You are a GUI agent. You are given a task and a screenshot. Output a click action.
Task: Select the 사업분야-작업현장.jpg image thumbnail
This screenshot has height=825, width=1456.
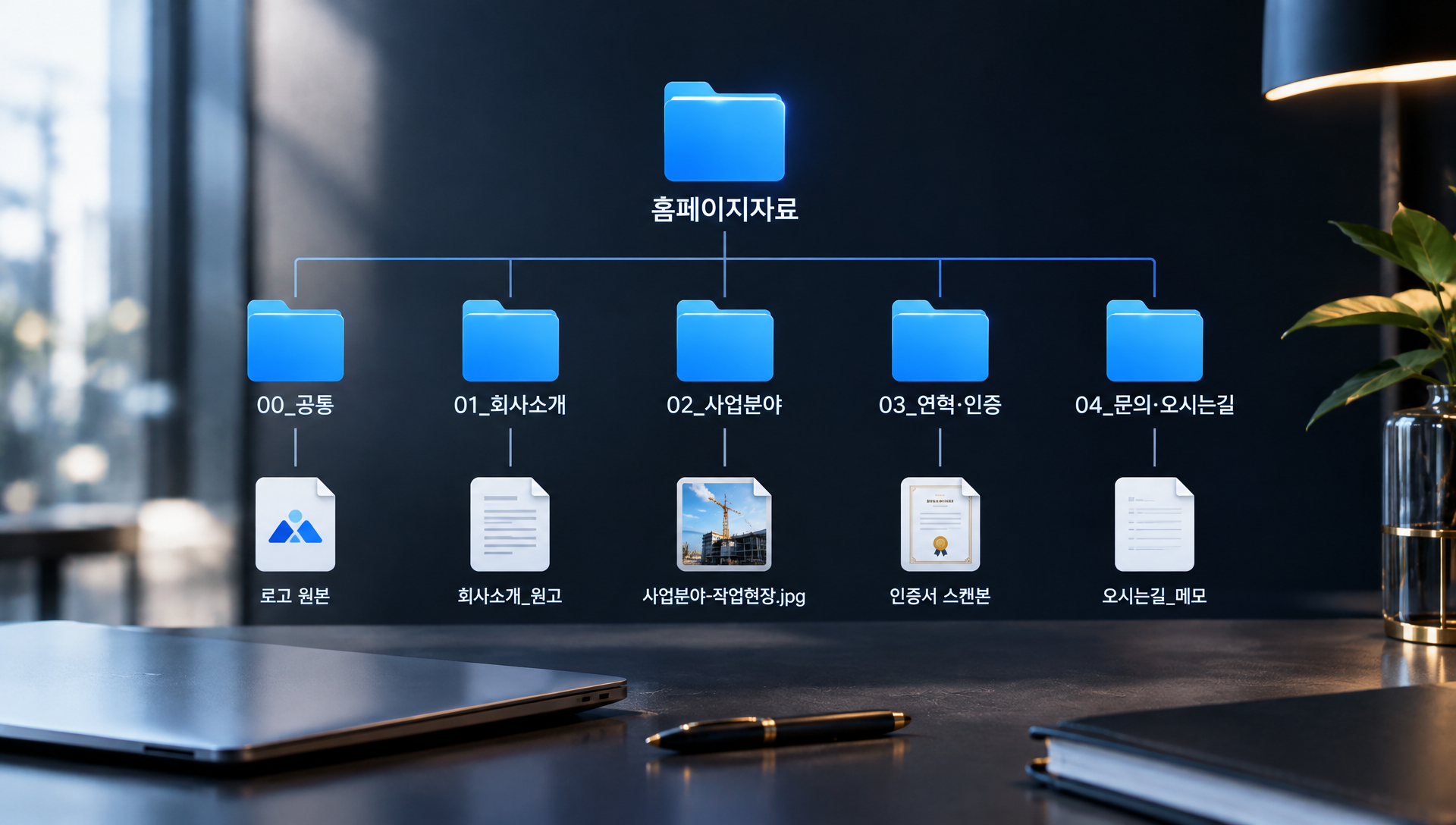(724, 524)
